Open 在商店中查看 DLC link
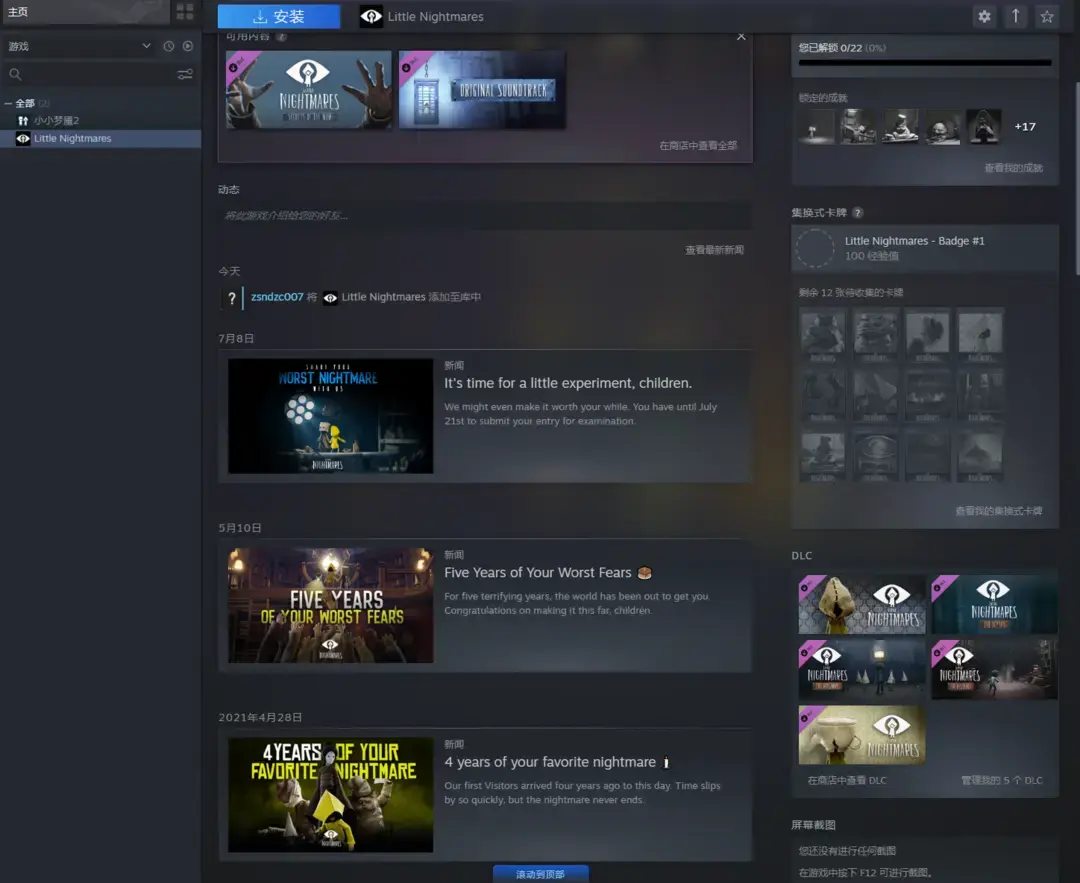Screen dimensions: 1080x883 pyautogui.click(x=847, y=780)
